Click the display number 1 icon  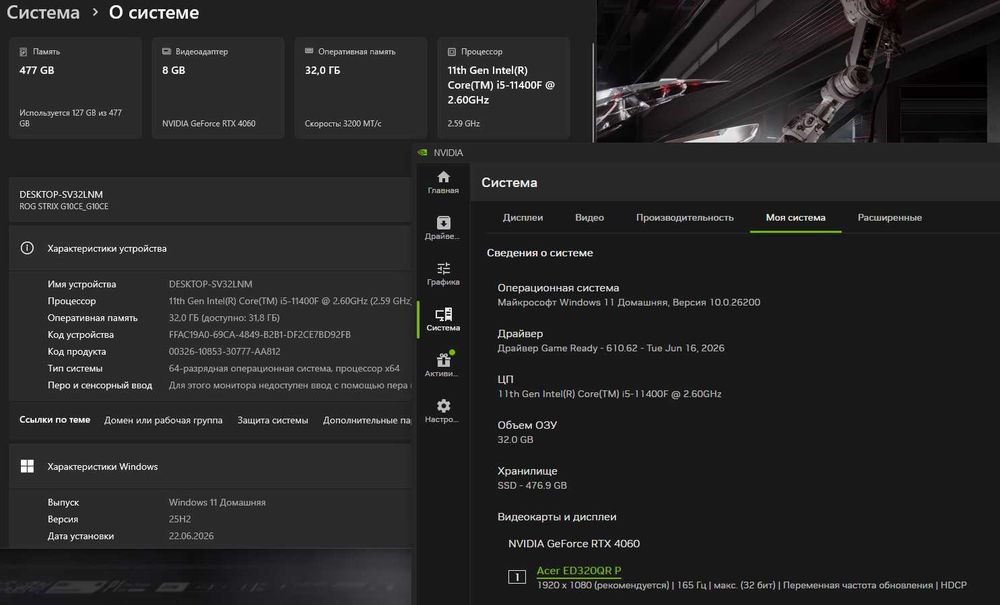pos(517,577)
